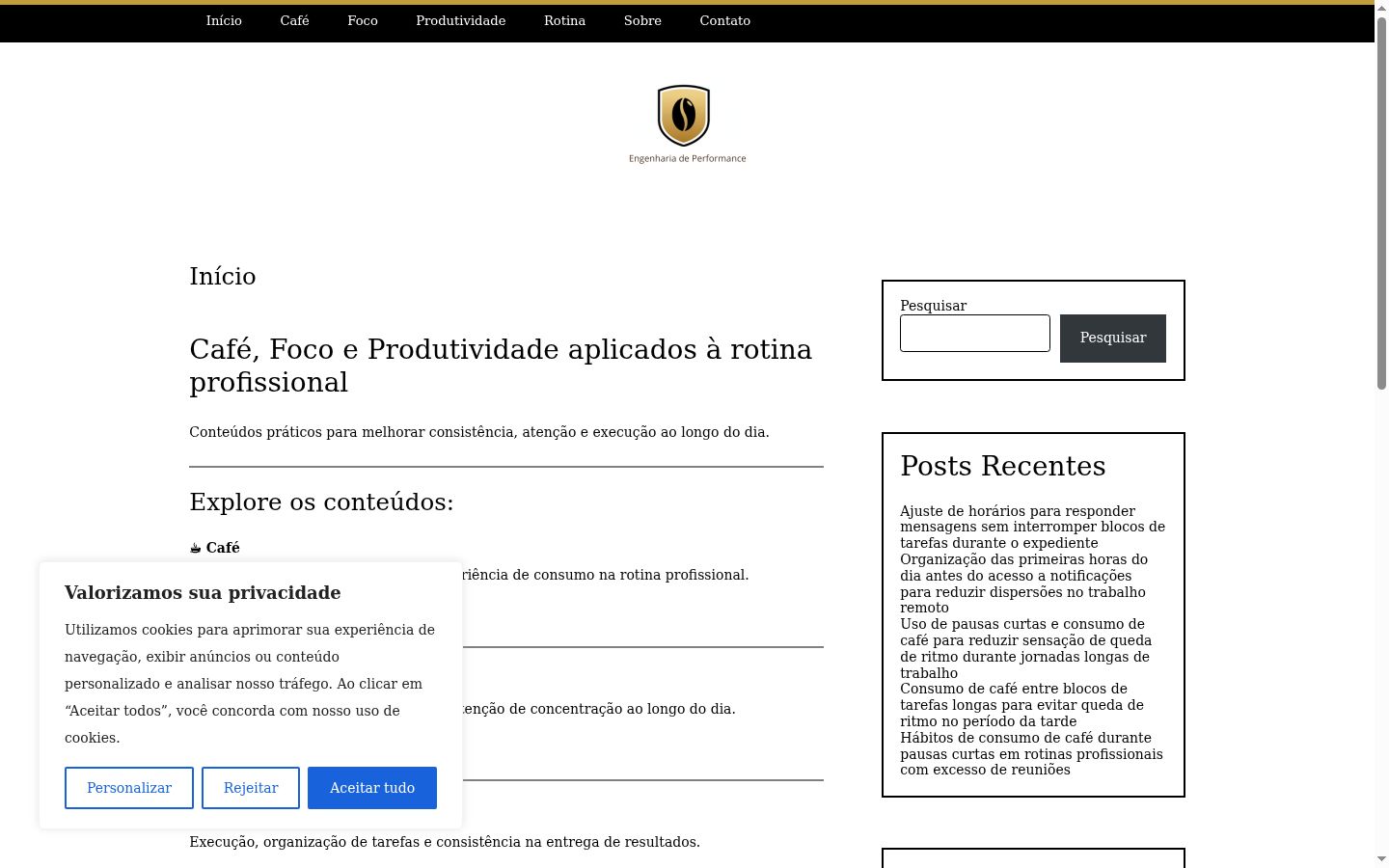Click the scrollbar down arrow
Viewport: 1389px width, 868px height.
pyautogui.click(x=1381, y=859)
